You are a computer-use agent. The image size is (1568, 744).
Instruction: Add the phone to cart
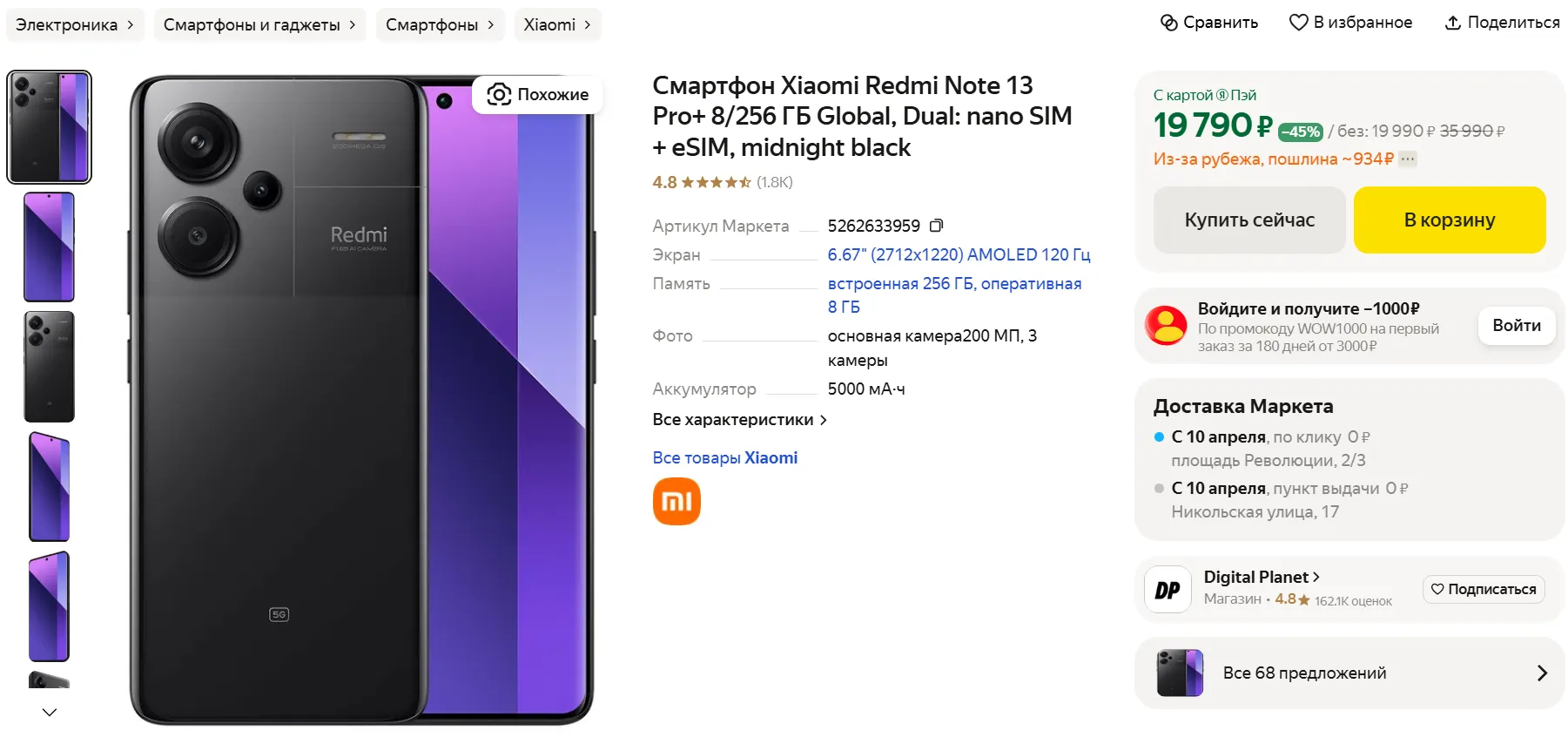coord(1449,220)
